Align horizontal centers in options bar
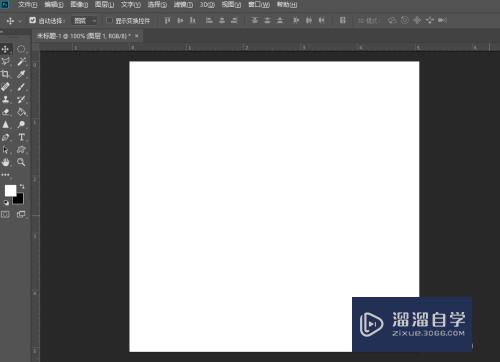This screenshot has width=500, height=362. [222, 21]
